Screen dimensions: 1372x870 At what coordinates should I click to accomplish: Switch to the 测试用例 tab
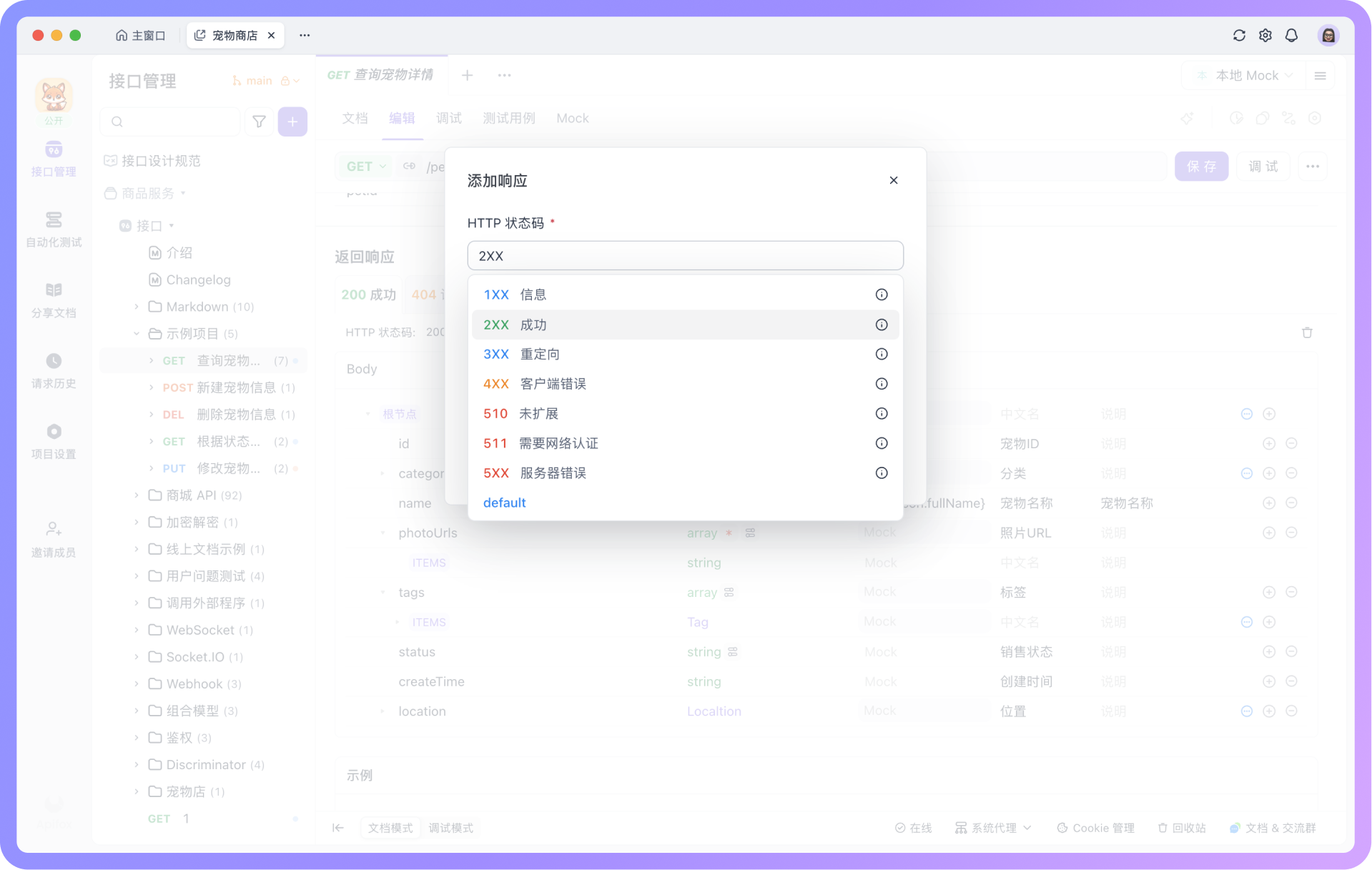[x=509, y=118]
